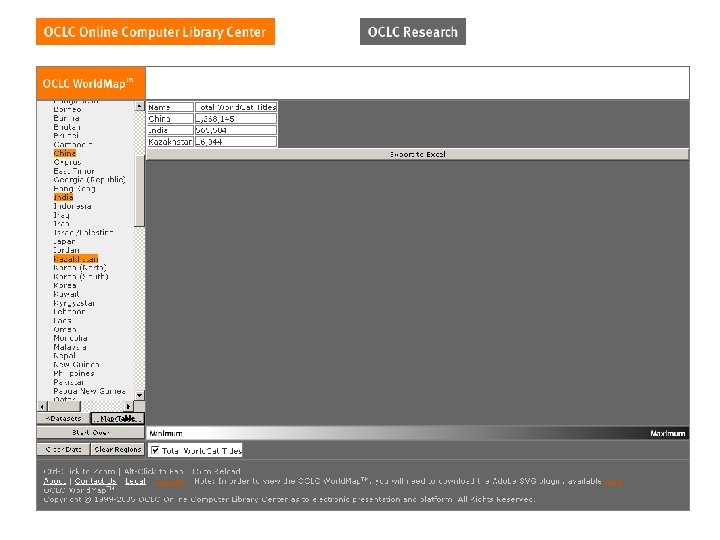Screen dimensions: 720x540
Task: Select East Timor in the country list
Action: 74,171
